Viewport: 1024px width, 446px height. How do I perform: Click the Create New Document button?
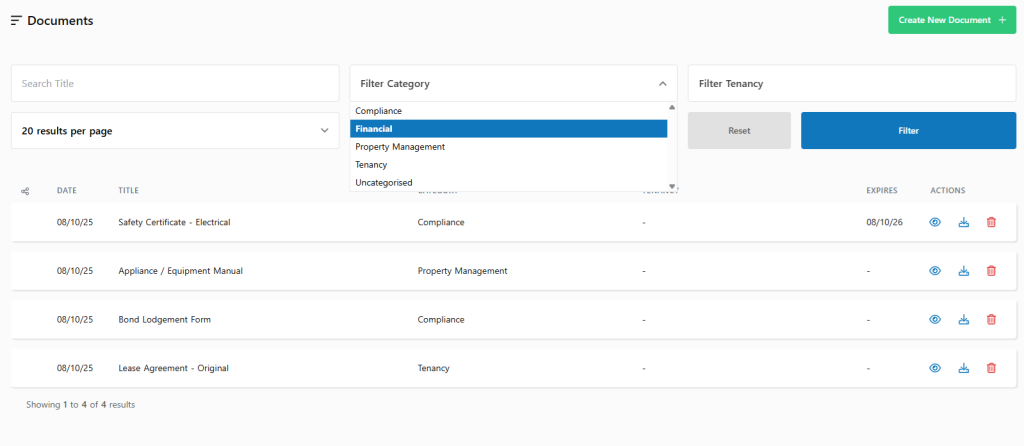pos(951,20)
